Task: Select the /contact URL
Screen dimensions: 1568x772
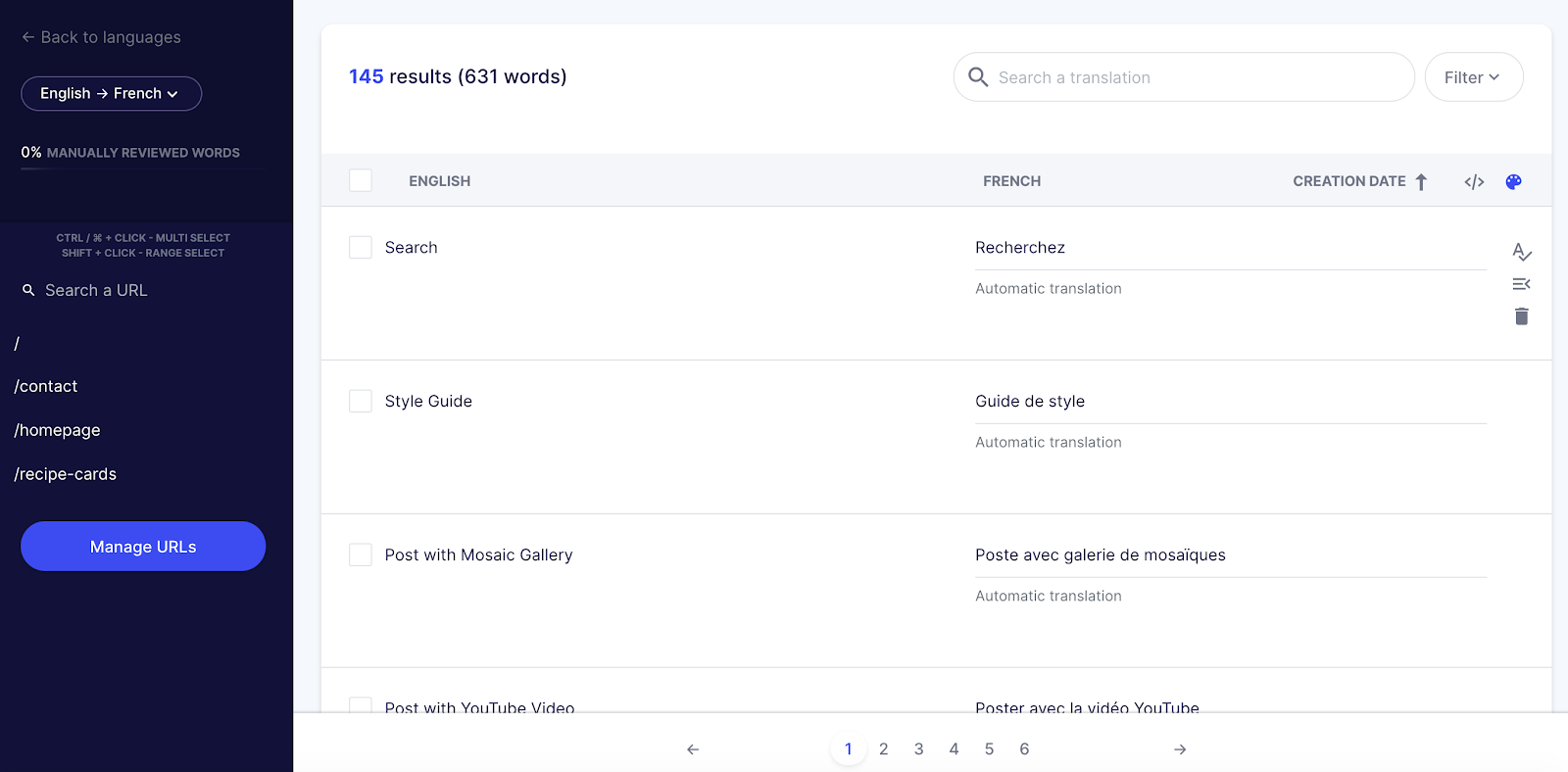Action: point(46,386)
